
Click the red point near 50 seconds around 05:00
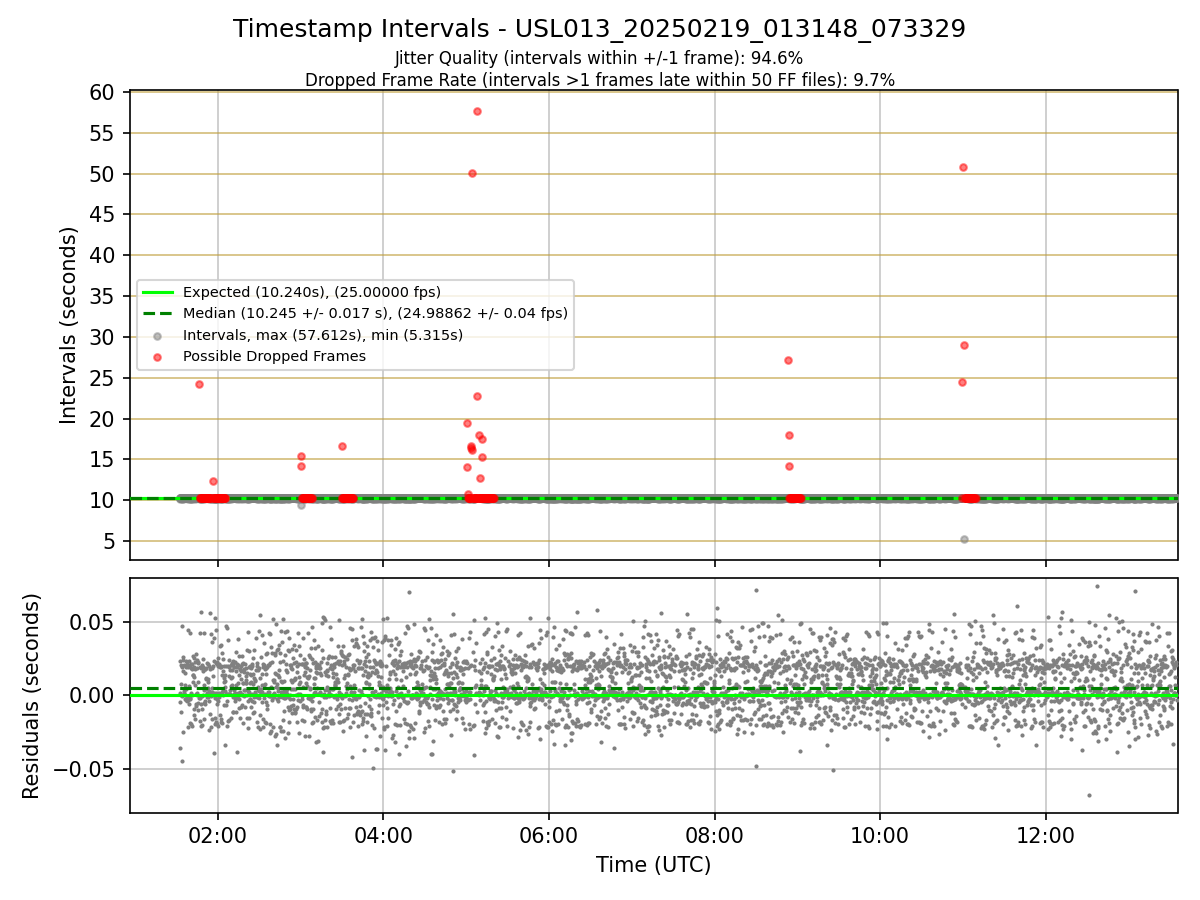(x=472, y=173)
